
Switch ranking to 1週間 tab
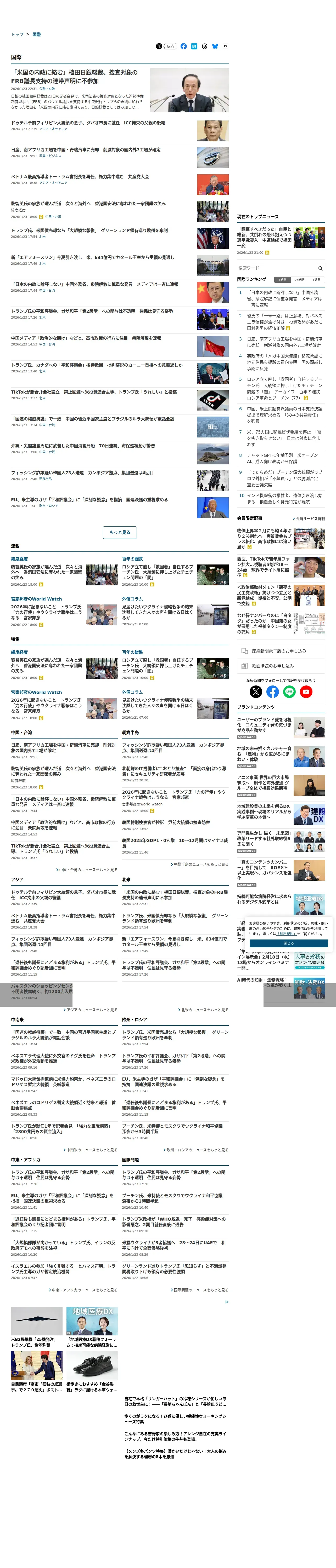point(316,280)
